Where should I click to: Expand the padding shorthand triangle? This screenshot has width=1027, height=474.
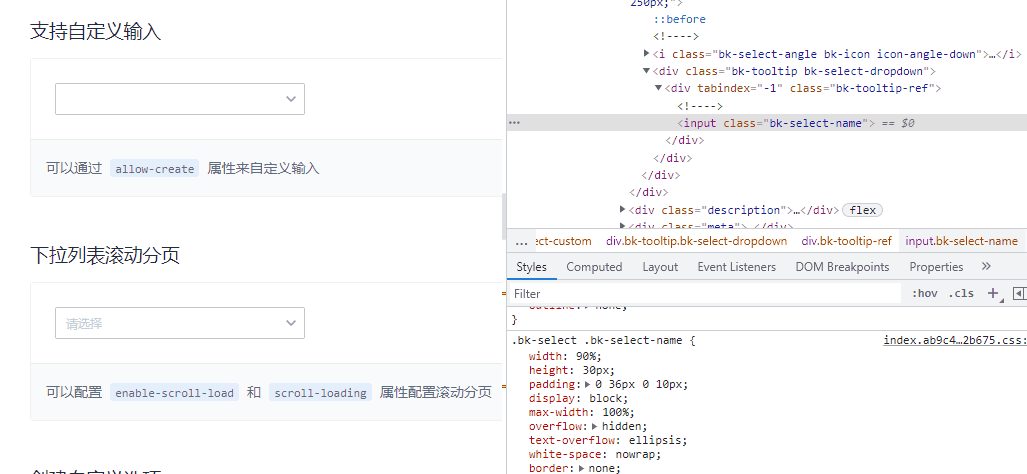(x=588, y=384)
